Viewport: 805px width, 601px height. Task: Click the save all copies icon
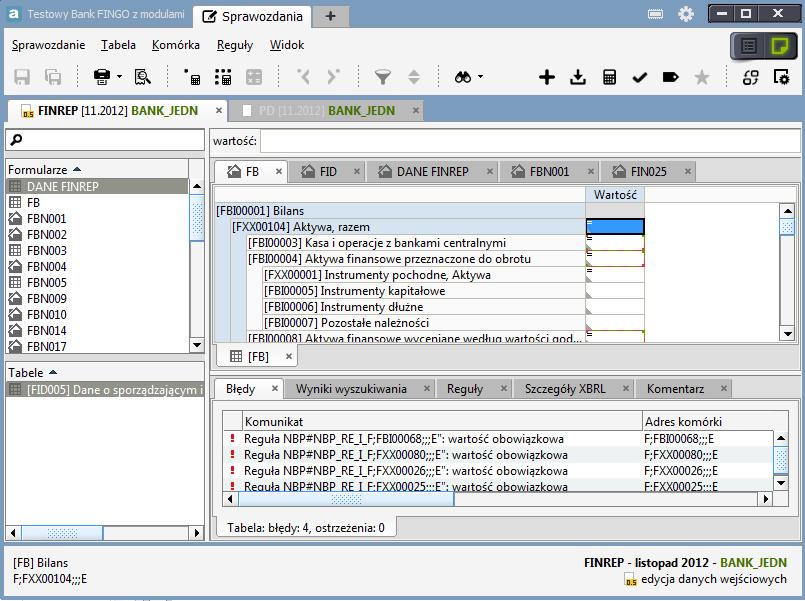click(53, 77)
